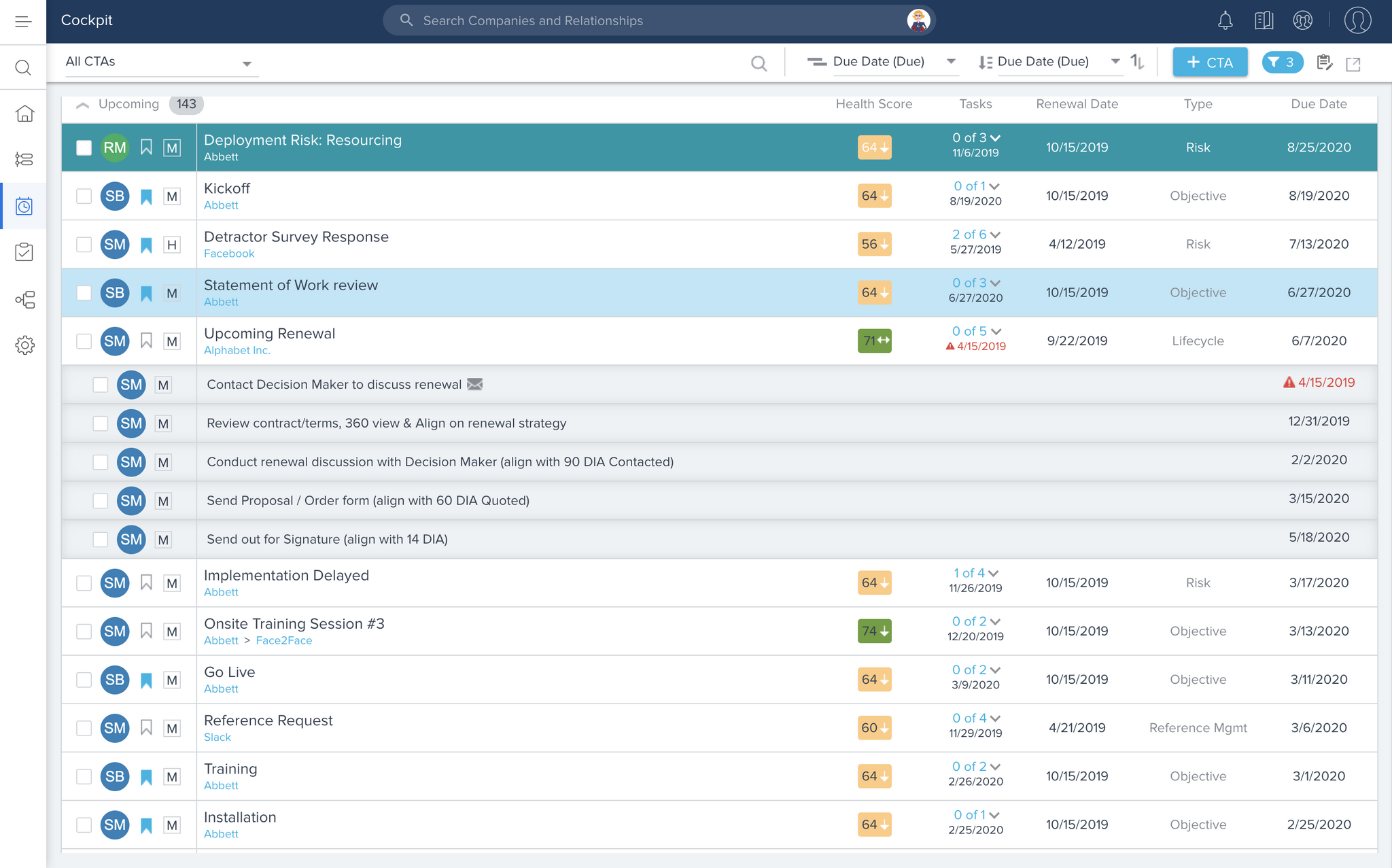Screen dimensions: 1392x868
Task: Select the Detractor Survey Response checkbox
Action: tap(84, 245)
